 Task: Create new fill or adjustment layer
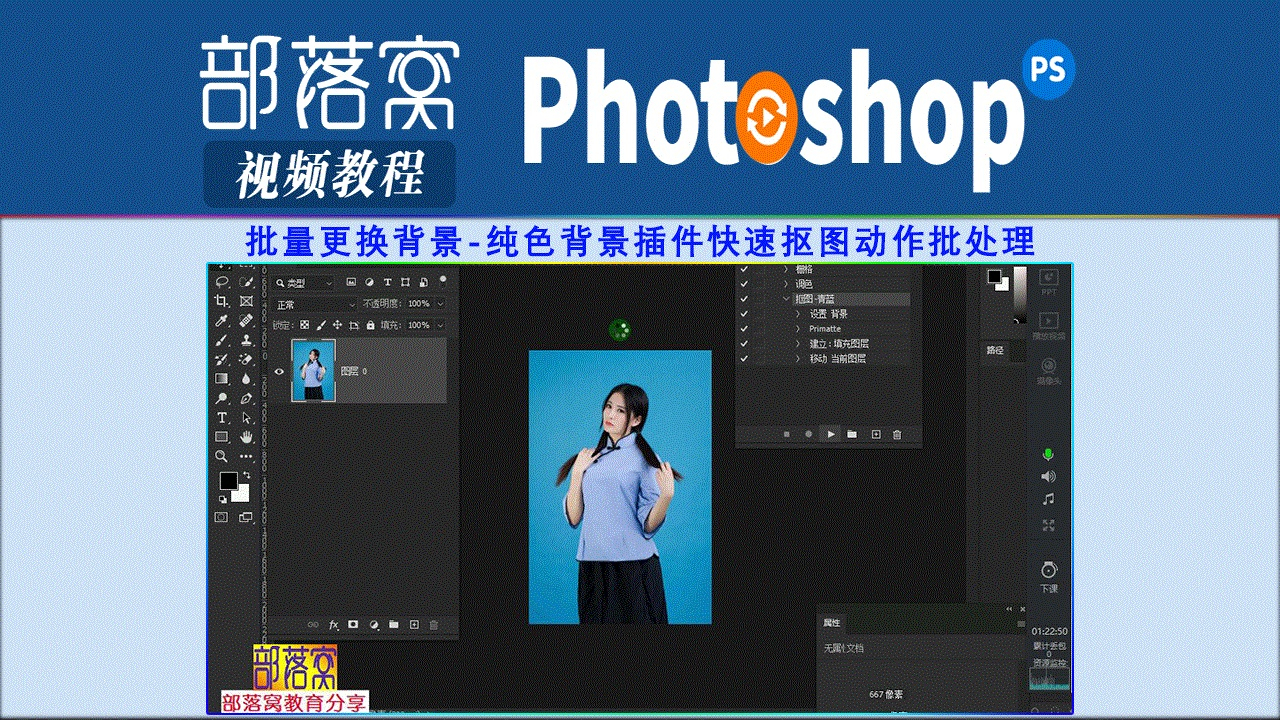[x=374, y=625]
